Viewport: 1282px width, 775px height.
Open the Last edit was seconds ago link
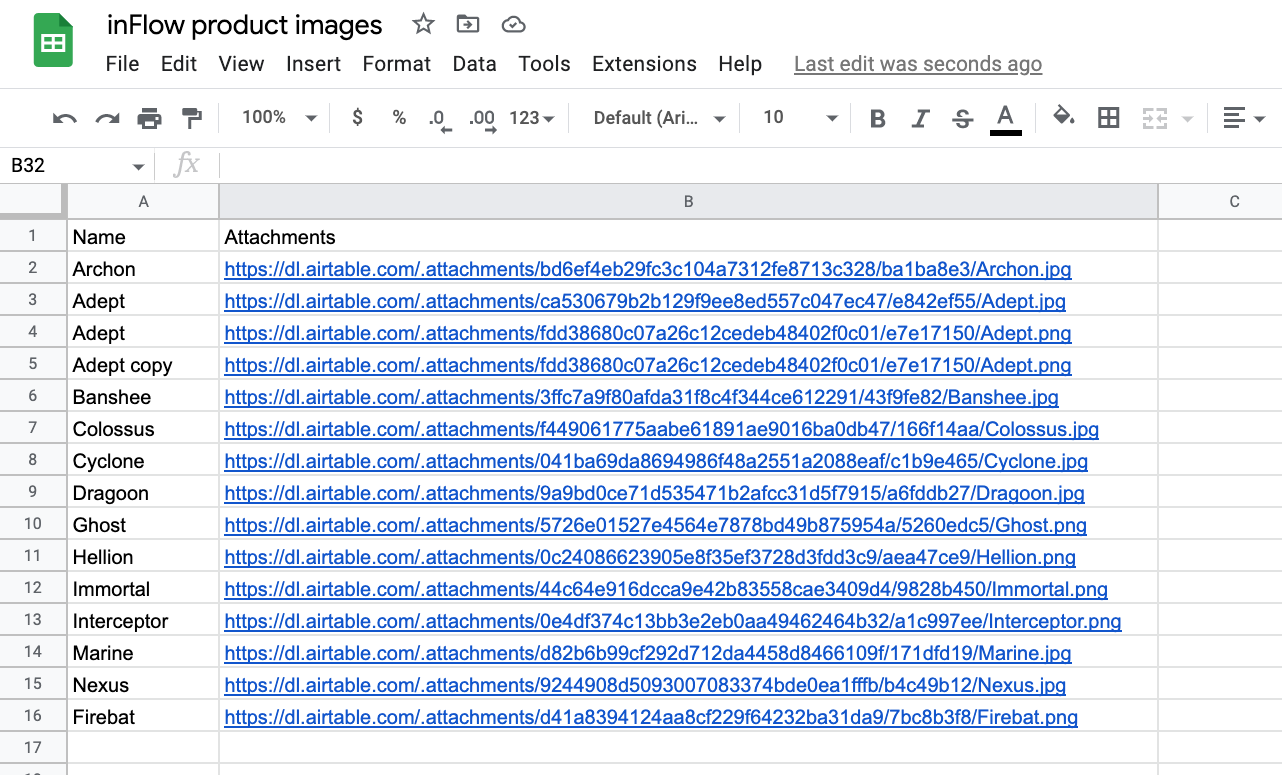coord(918,64)
